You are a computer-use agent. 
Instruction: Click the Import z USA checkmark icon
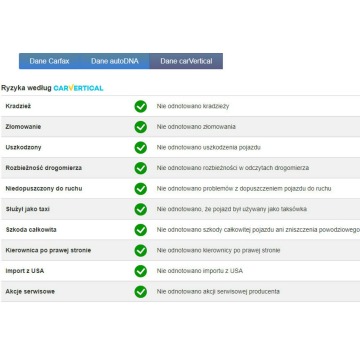tap(141, 271)
